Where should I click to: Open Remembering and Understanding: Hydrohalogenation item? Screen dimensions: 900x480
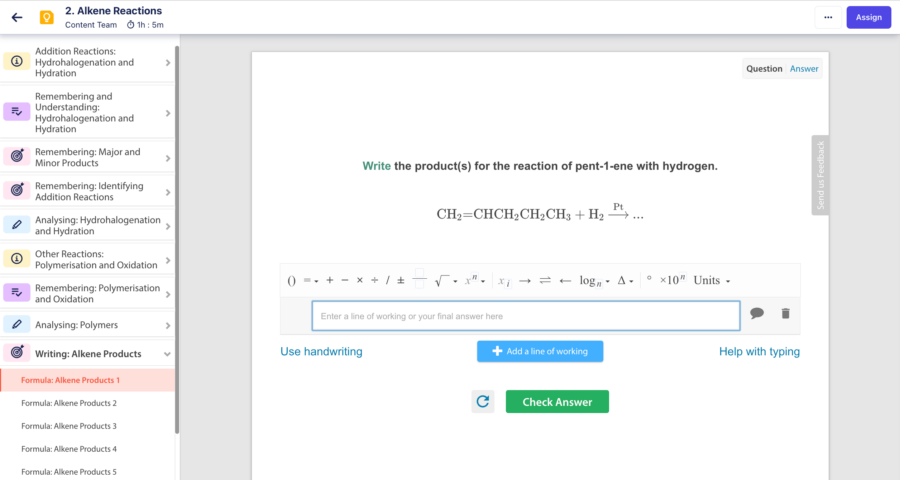tap(87, 113)
